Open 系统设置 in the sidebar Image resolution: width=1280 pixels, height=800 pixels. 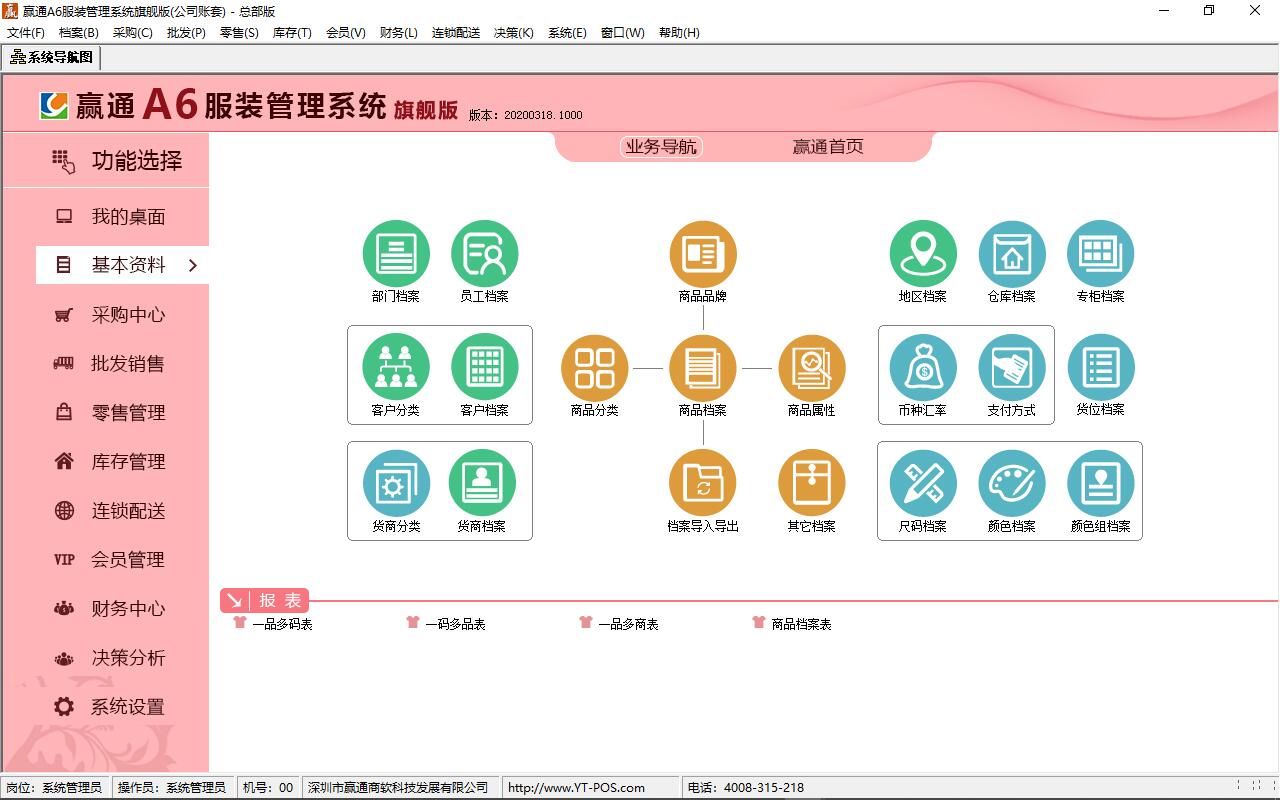click(127, 707)
